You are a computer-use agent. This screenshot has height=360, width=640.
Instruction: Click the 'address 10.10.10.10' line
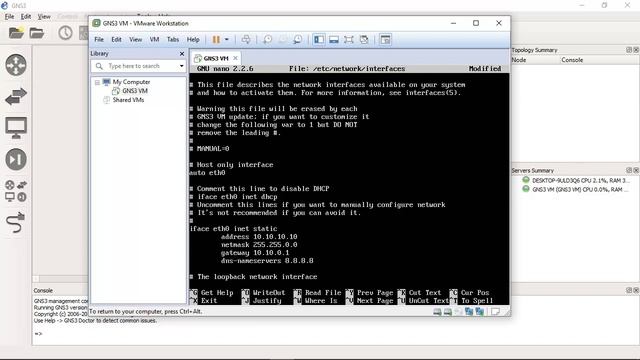[x=259, y=237]
